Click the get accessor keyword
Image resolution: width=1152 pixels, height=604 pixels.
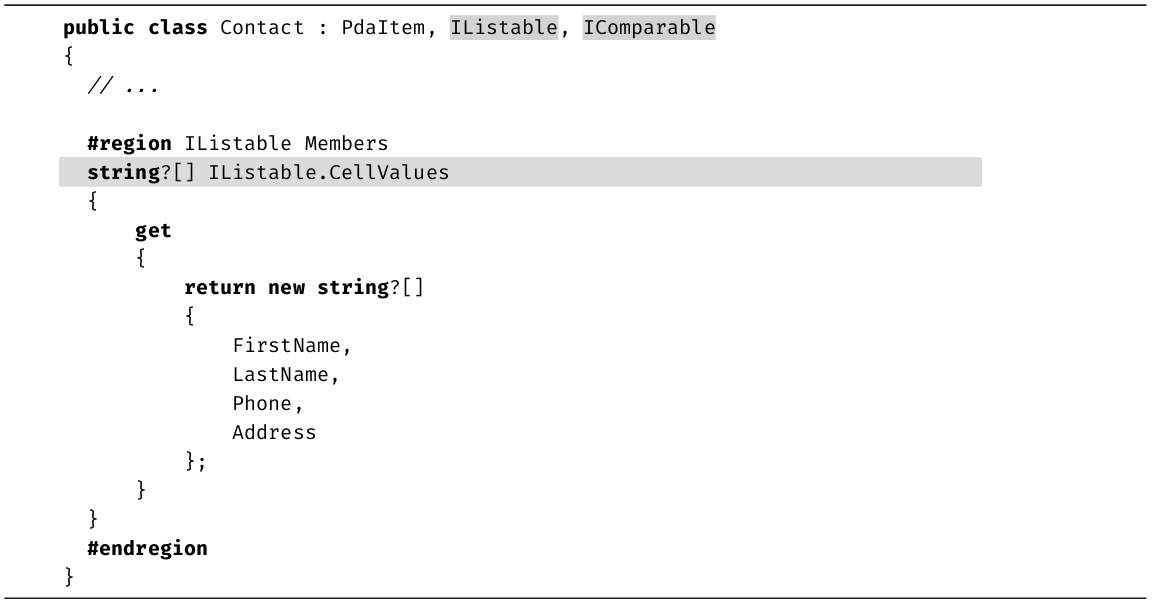point(153,231)
